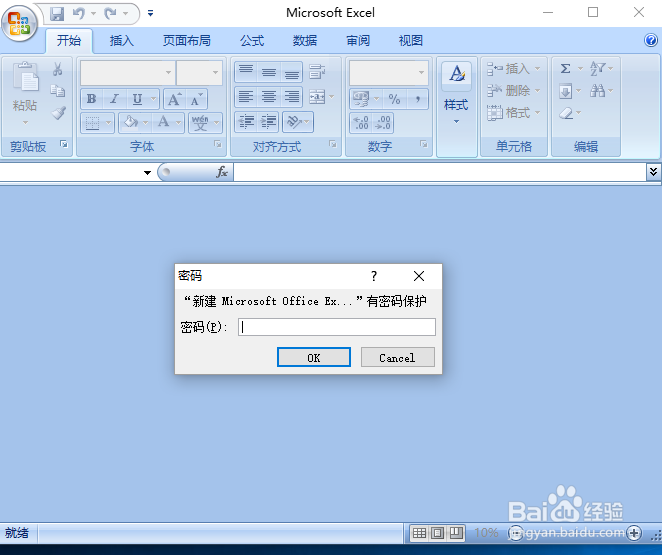
Task: Click the AutoSum sigma icon
Action: tap(566, 69)
